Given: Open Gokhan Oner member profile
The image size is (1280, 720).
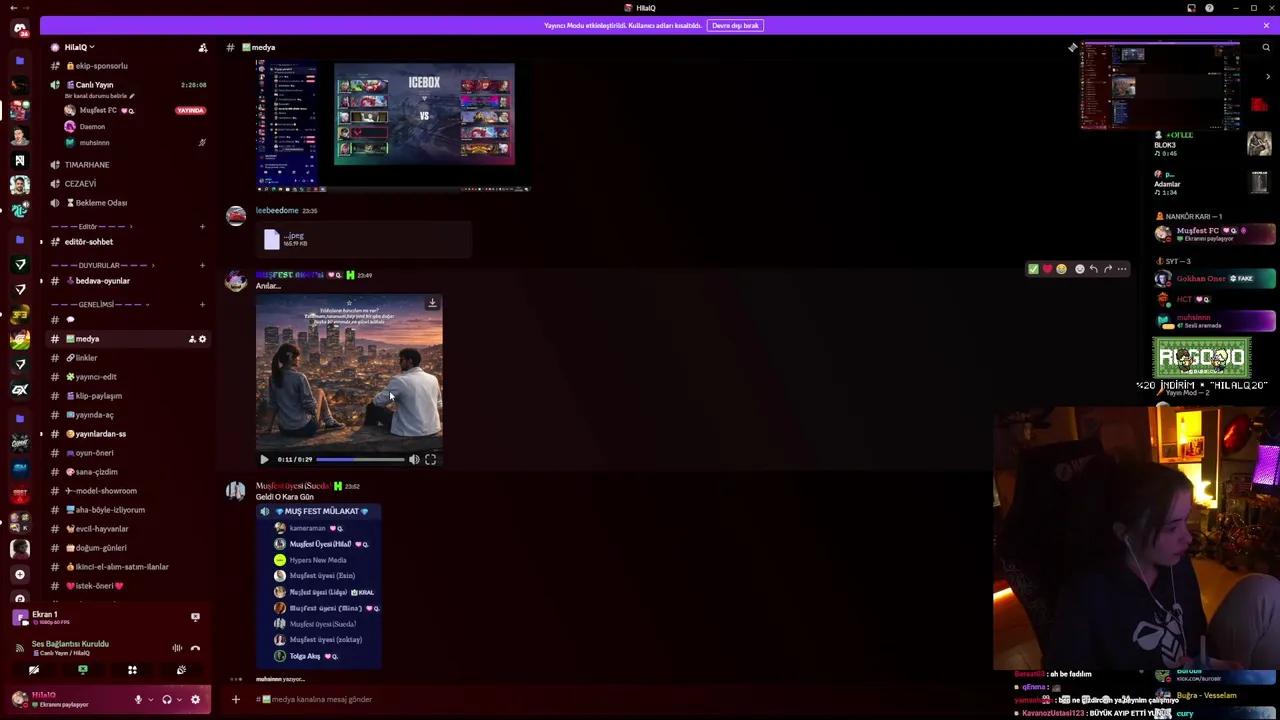Looking at the screenshot, I should (x=1215, y=279).
